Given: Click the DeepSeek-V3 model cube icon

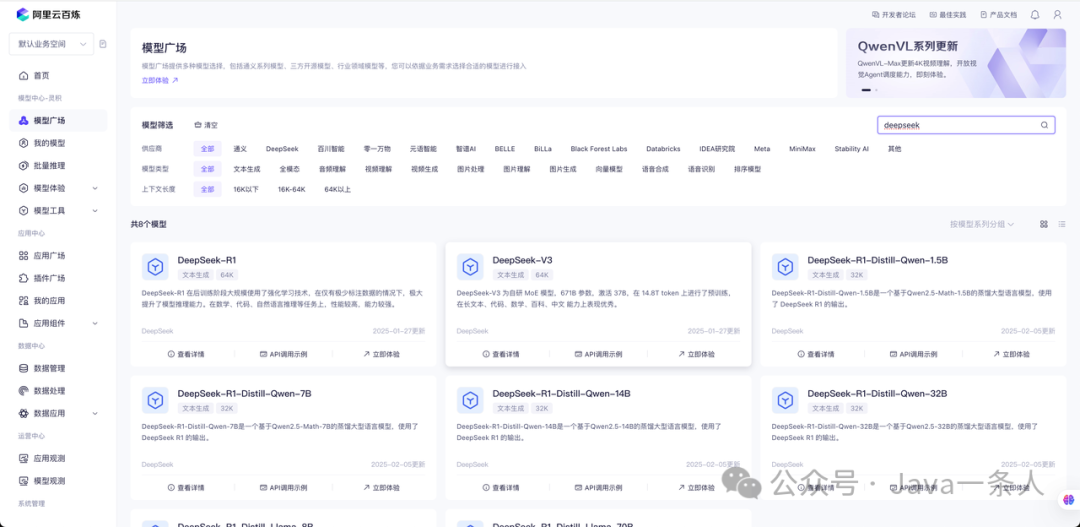Looking at the screenshot, I should [470, 267].
